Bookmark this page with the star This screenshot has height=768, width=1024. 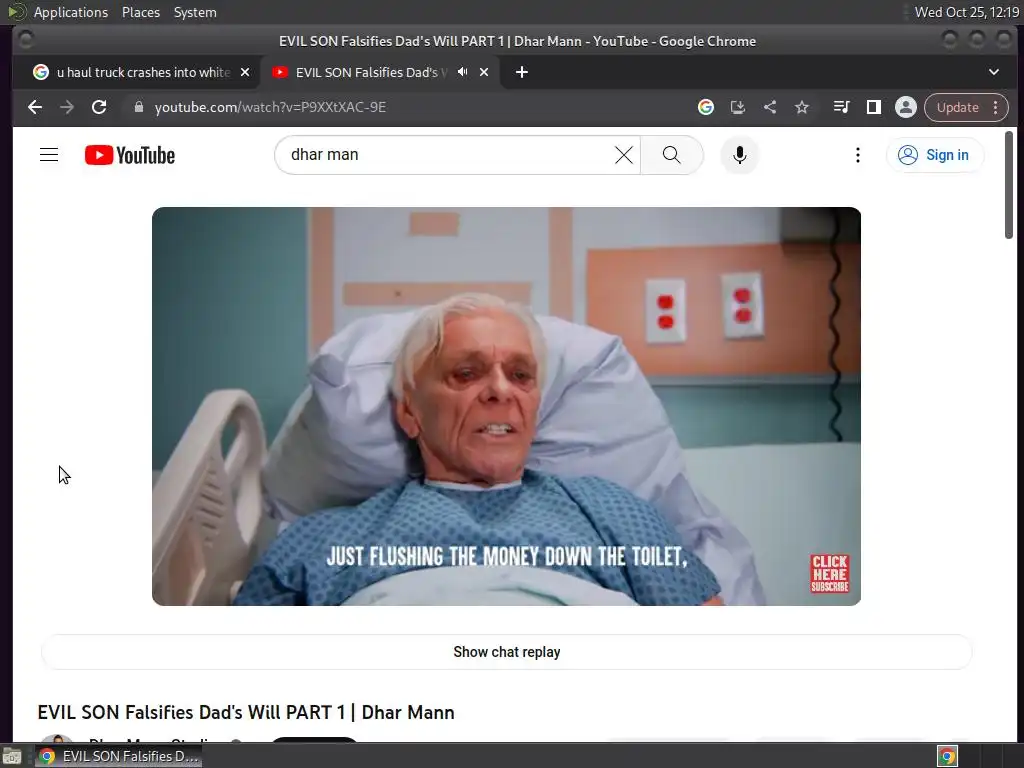click(802, 107)
